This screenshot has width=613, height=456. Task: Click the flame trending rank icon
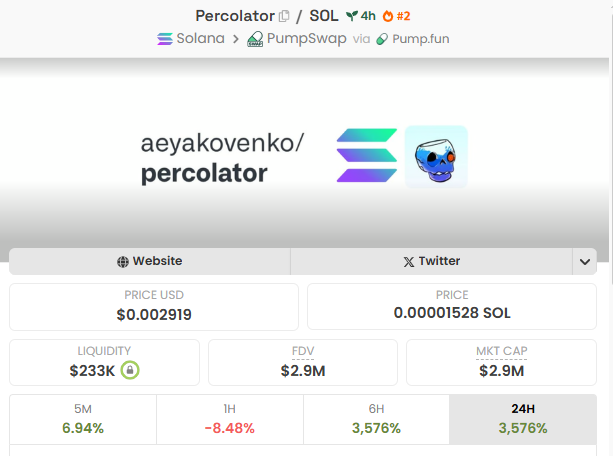389,16
